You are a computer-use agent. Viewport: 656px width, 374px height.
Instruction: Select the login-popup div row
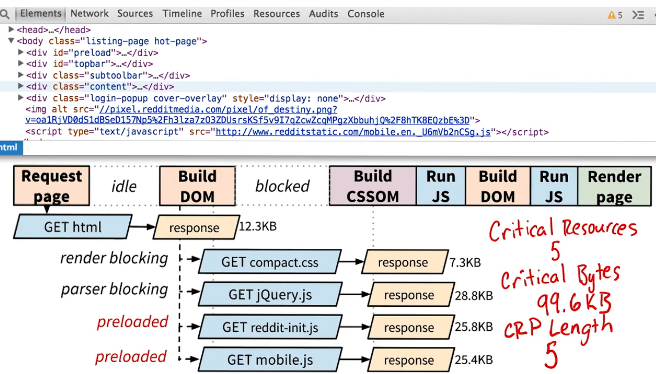[x=206, y=98]
